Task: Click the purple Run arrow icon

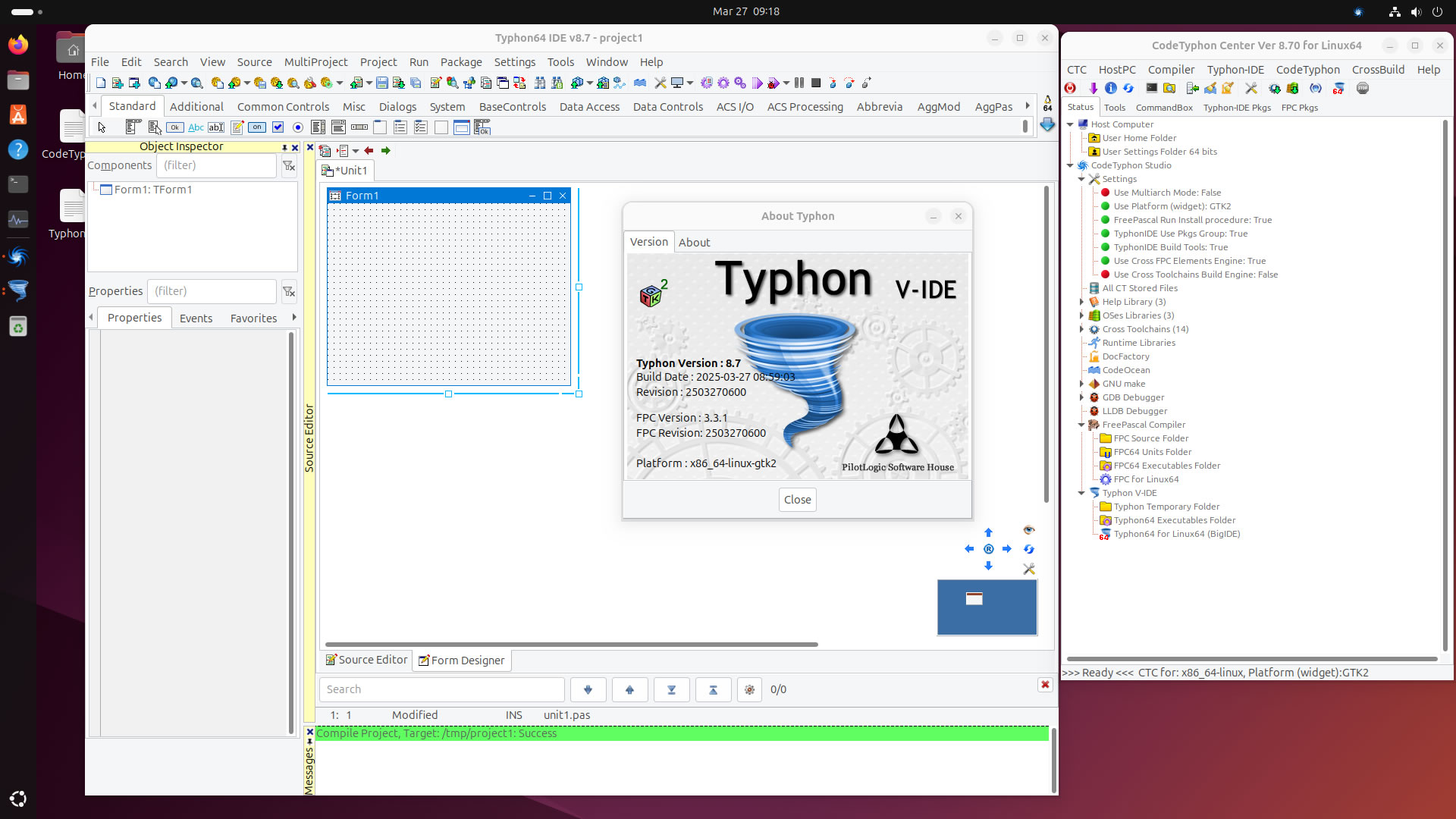Action: pos(757,83)
